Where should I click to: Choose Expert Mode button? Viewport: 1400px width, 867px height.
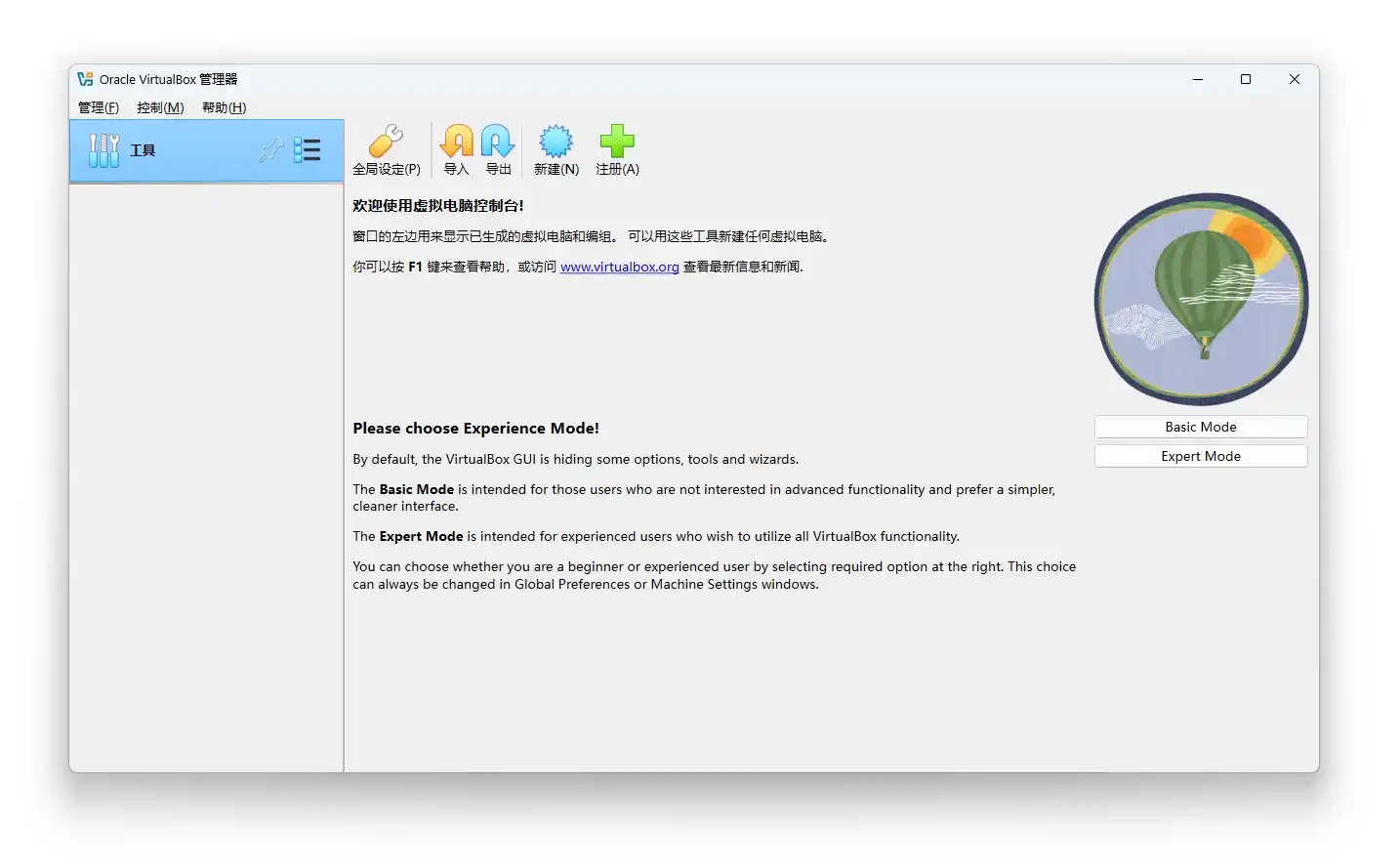click(x=1201, y=456)
